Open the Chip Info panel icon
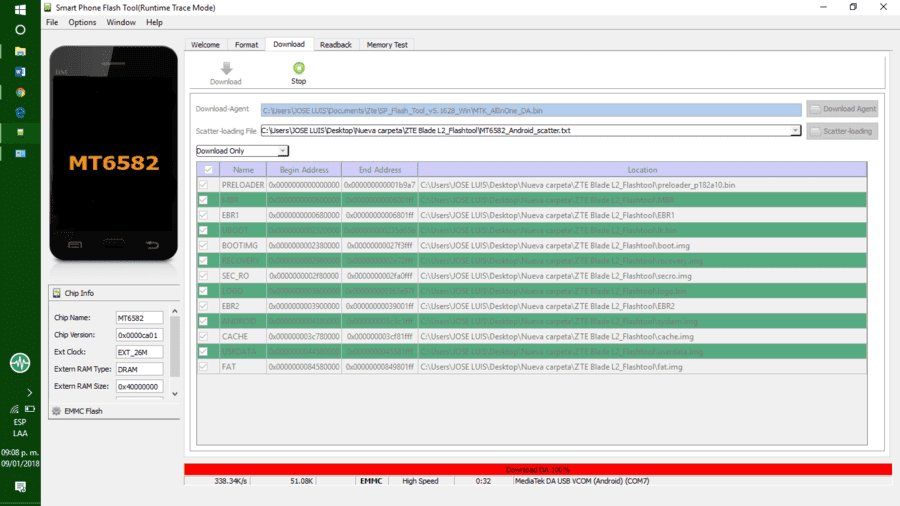The width and height of the screenshot is (900, 506). 56,293
